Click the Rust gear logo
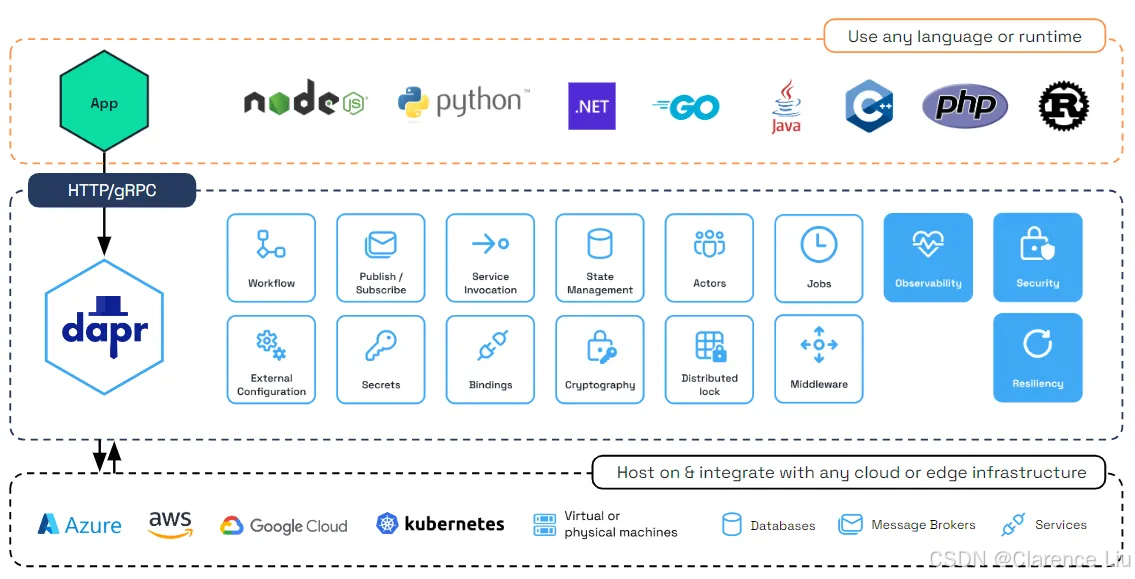This screenshot has width=1135, height=579. [1064, 106]
